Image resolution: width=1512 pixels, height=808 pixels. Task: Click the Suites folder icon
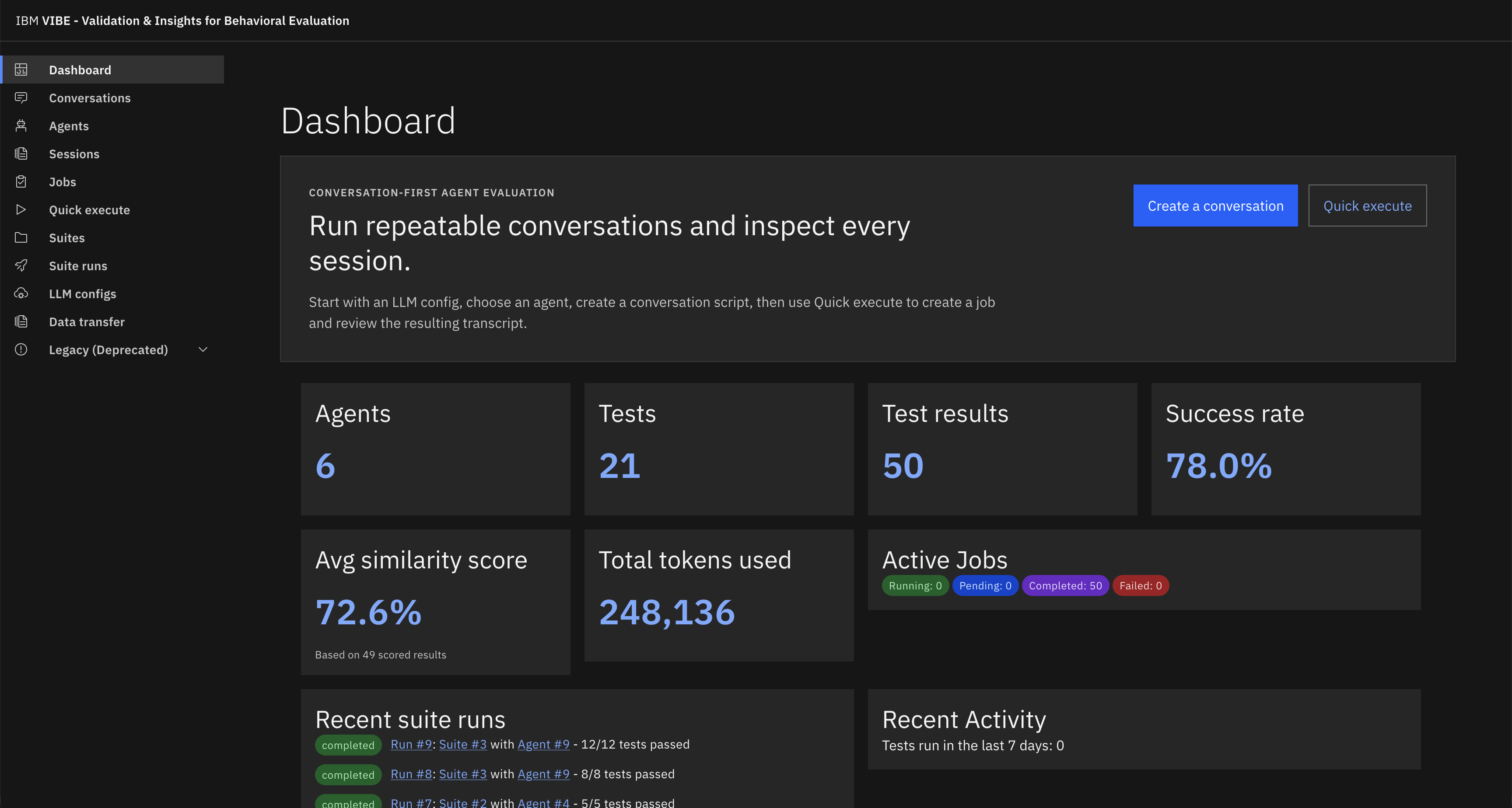tap(21, 238)
